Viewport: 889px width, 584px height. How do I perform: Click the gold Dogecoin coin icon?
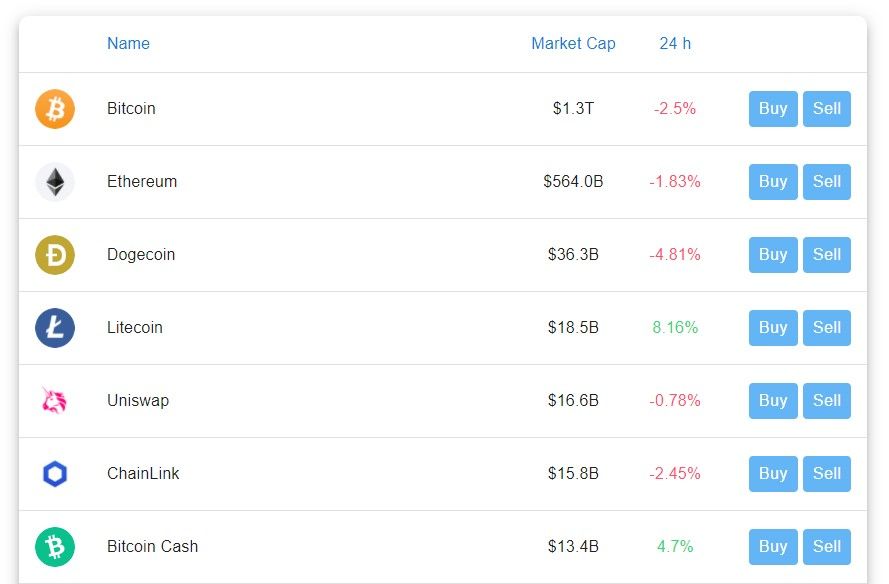[55, 255]
